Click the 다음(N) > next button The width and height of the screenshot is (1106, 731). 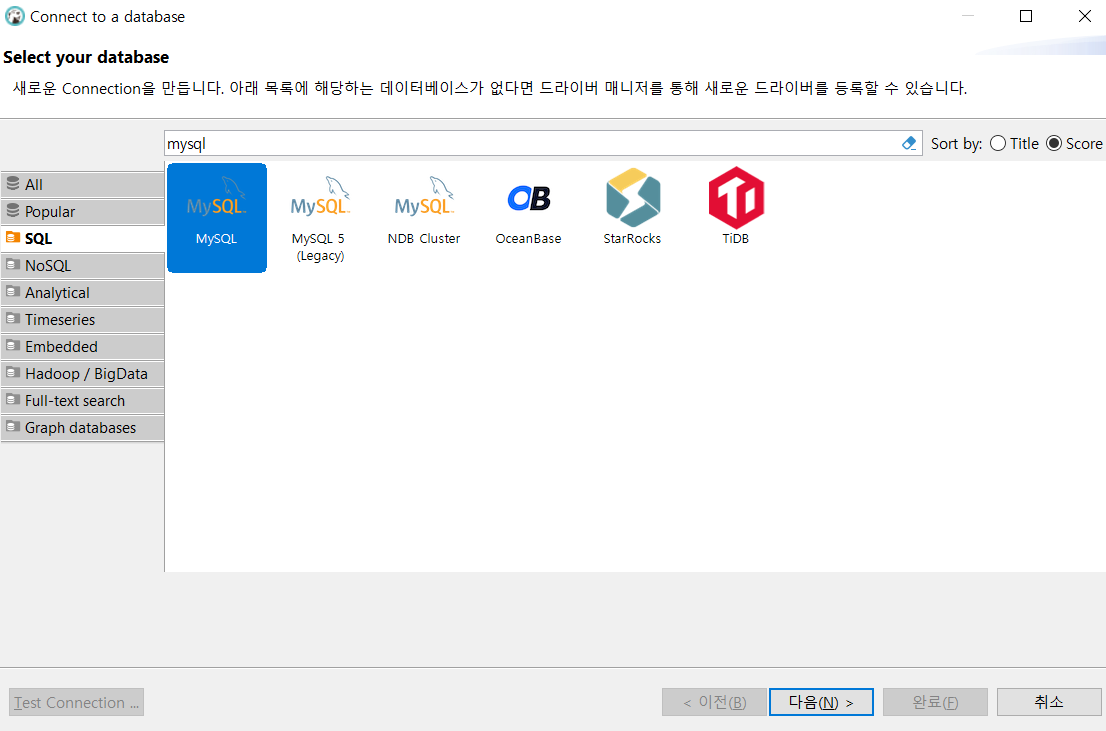(821, 702)
